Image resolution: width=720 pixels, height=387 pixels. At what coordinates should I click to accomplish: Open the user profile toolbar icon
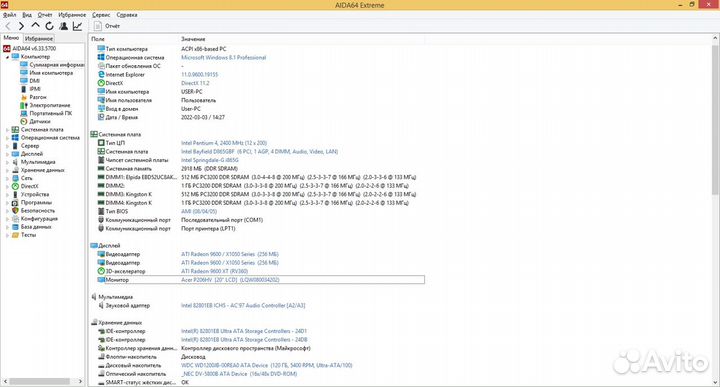(64, 26)
